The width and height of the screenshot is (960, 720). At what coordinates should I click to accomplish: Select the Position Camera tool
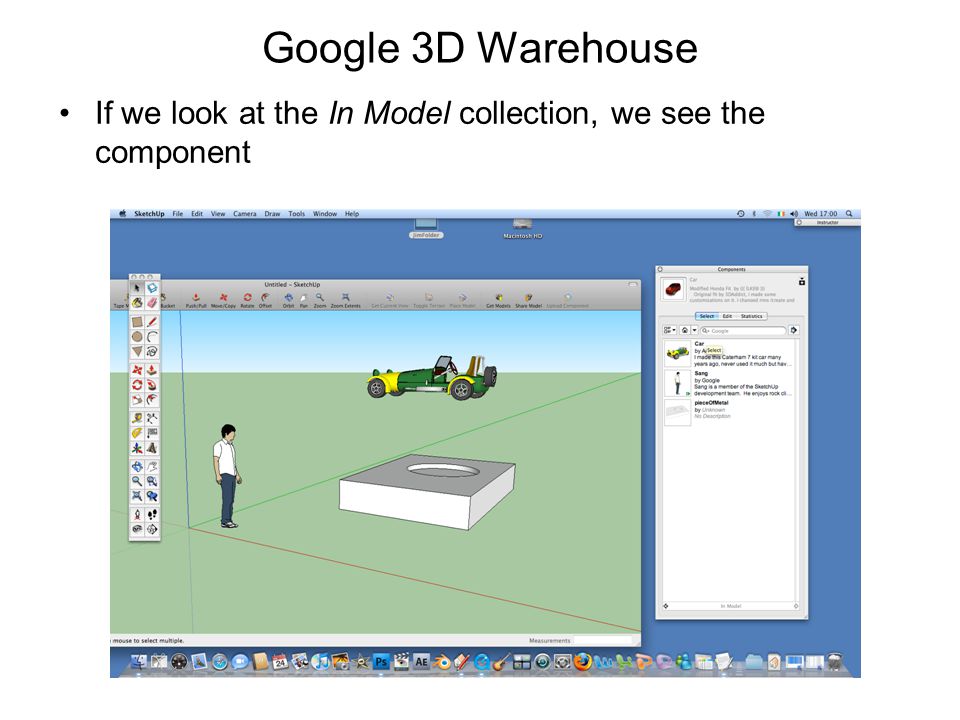pos(137,515)
